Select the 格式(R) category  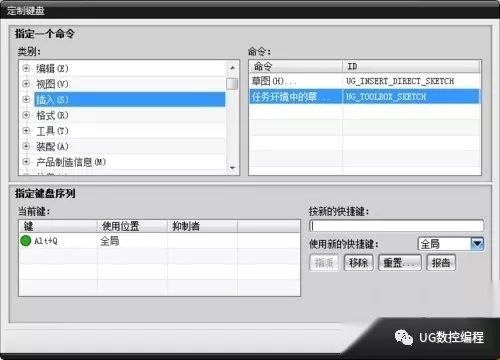pyautogui.click(x=52, y=115)
